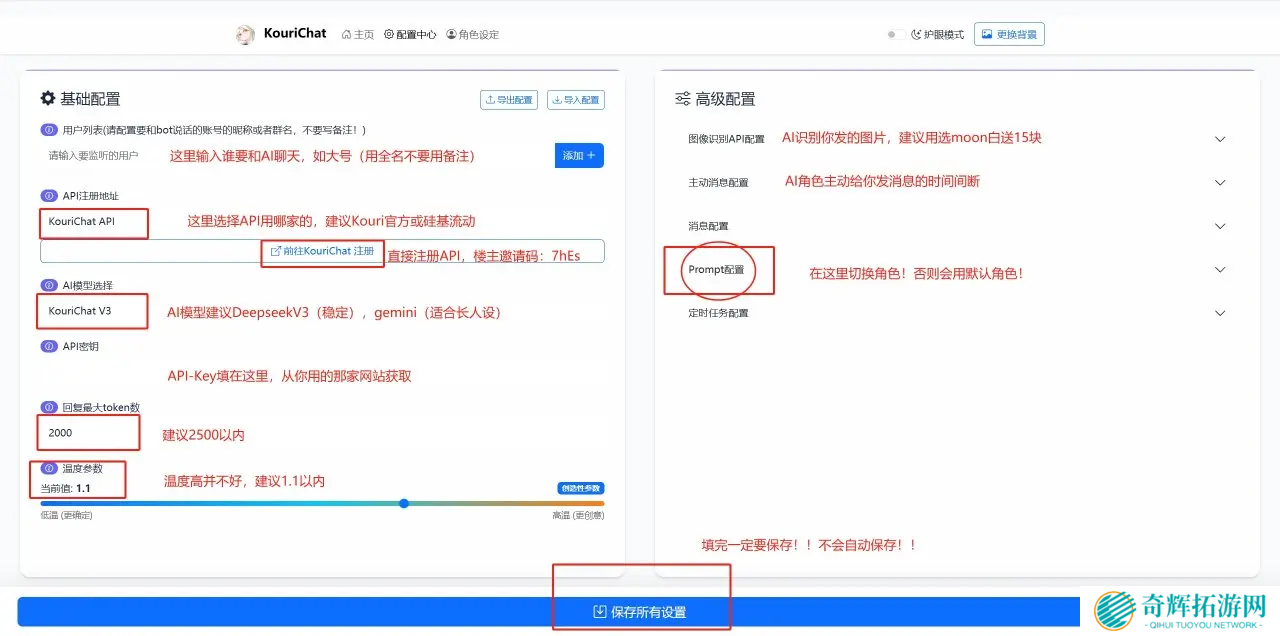
Task: Expand the 图像识别API配置 section
Action: pyautogui.click(x=1219, y=139)
